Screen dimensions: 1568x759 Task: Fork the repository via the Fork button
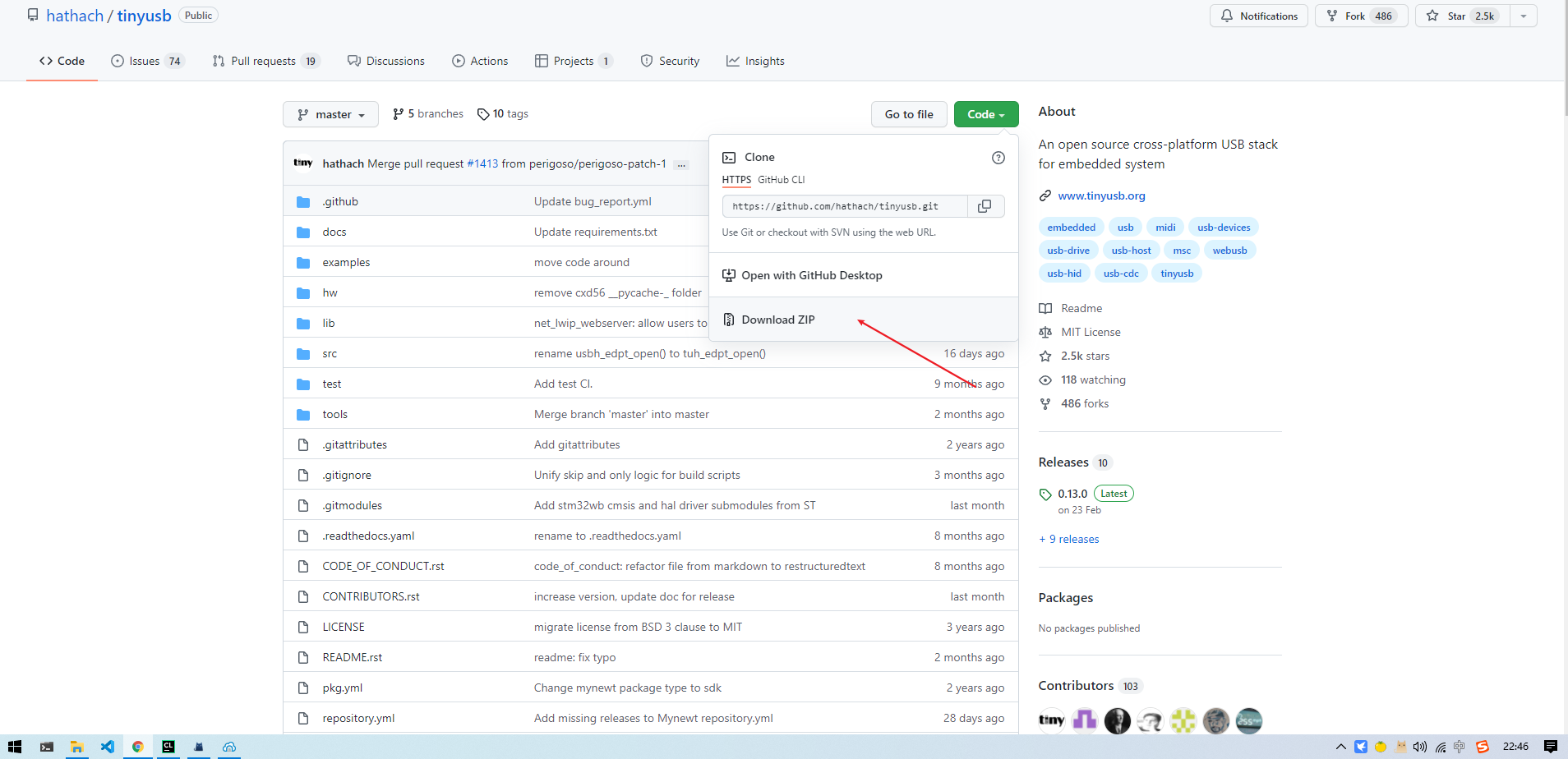pos(1362,16)
